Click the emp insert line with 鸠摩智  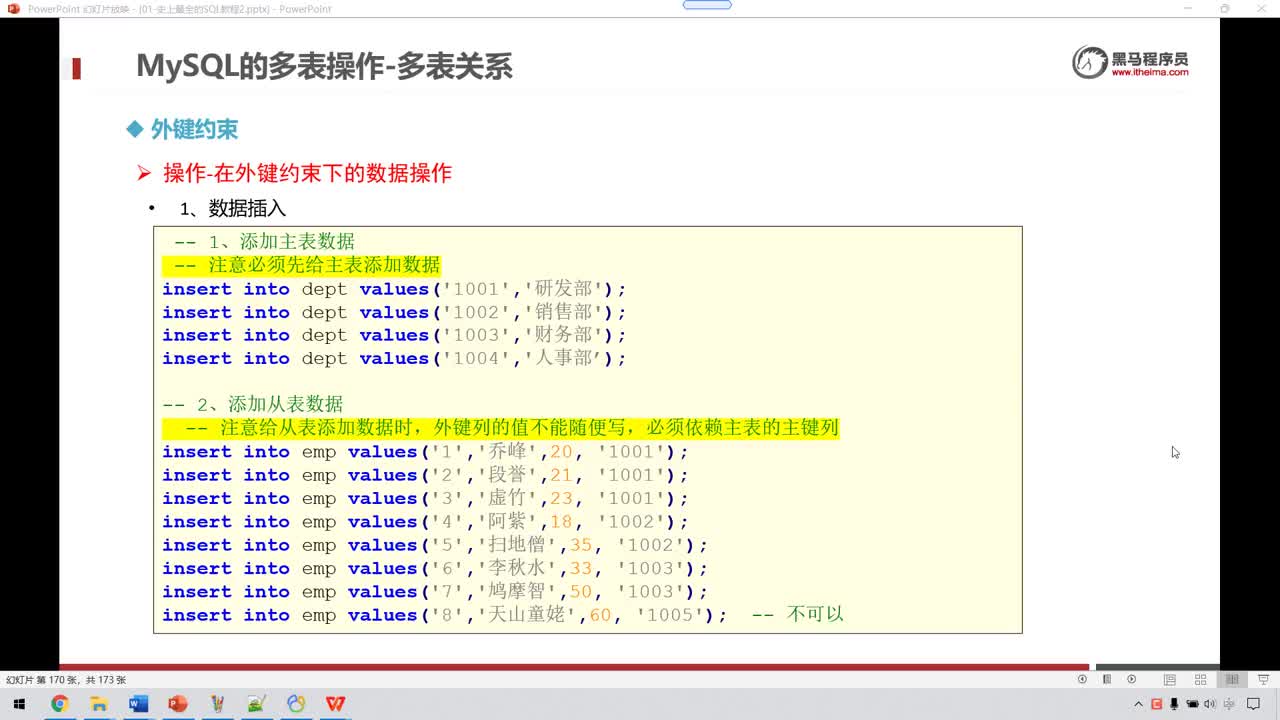click(435, 591)
